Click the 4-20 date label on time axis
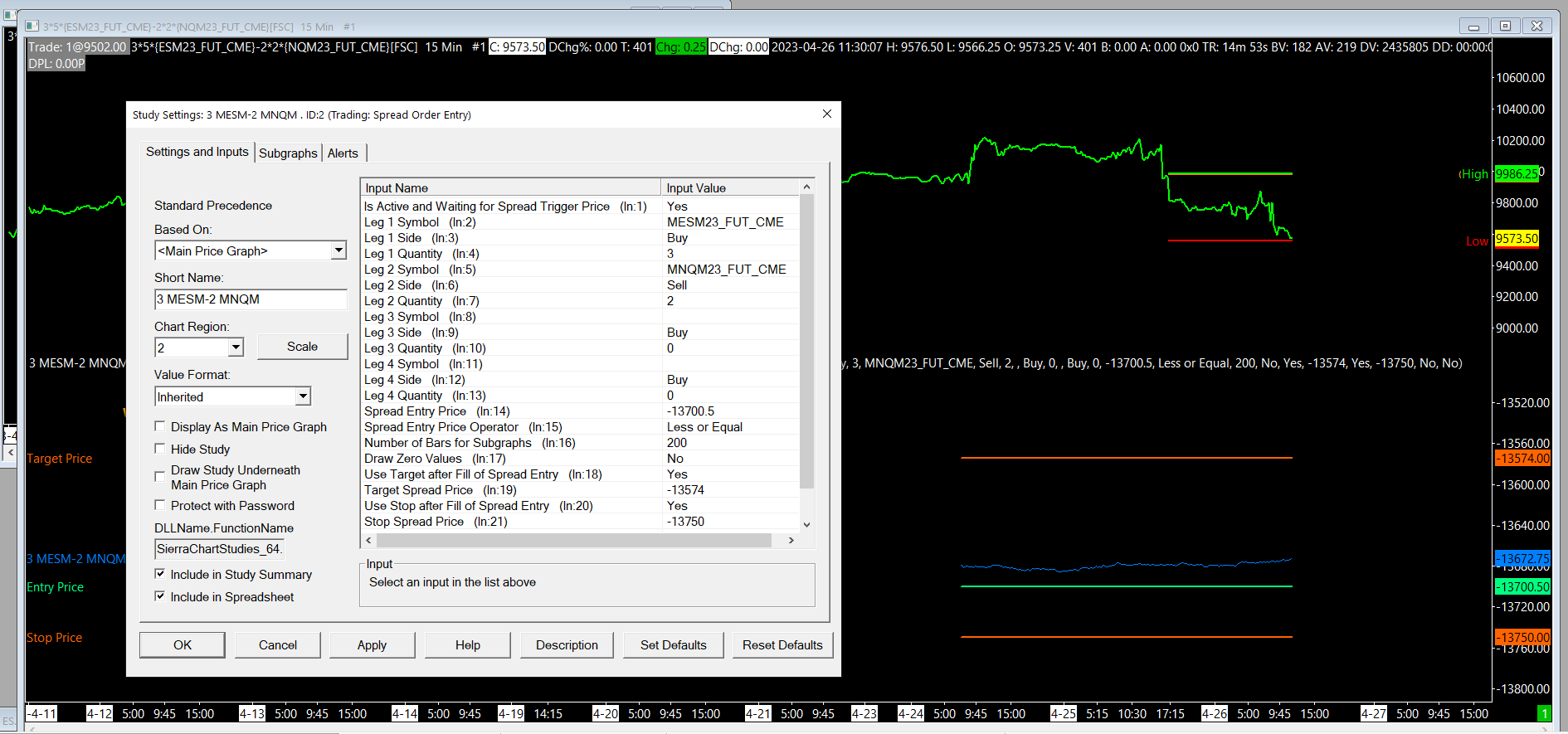Viewport: 1568px width, 734px height. (x=606, y=713)
